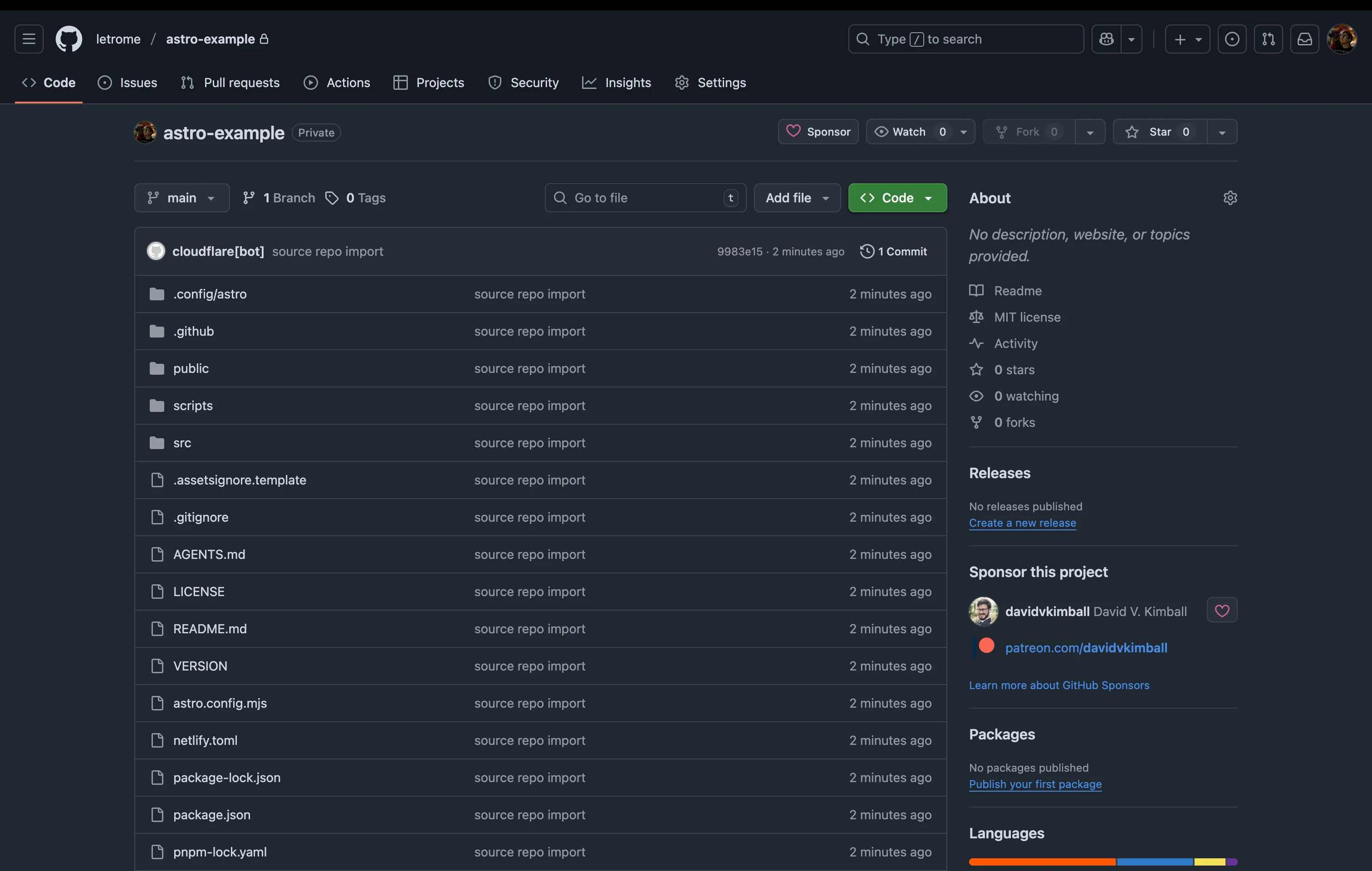Open cloudflare[bot] author link
1372x871 pixels.
[218, 251]
